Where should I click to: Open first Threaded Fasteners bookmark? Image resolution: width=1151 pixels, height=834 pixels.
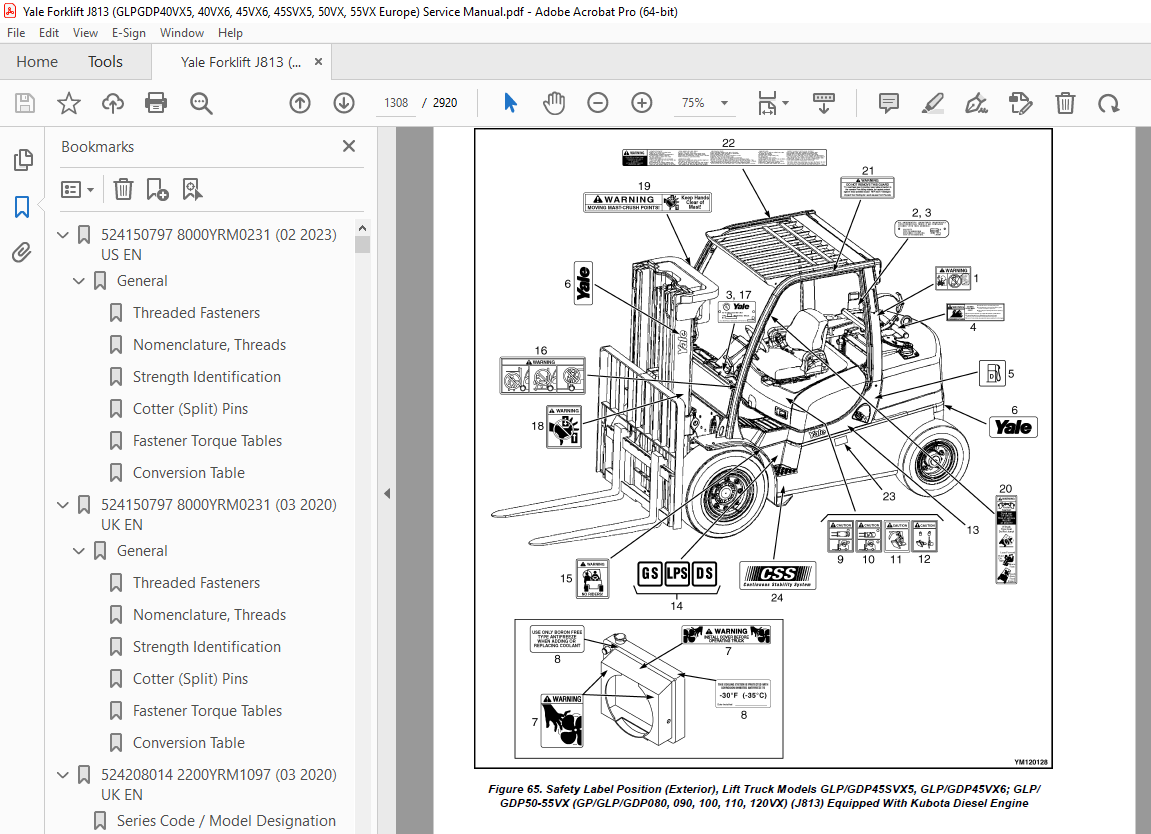(196, 313)
